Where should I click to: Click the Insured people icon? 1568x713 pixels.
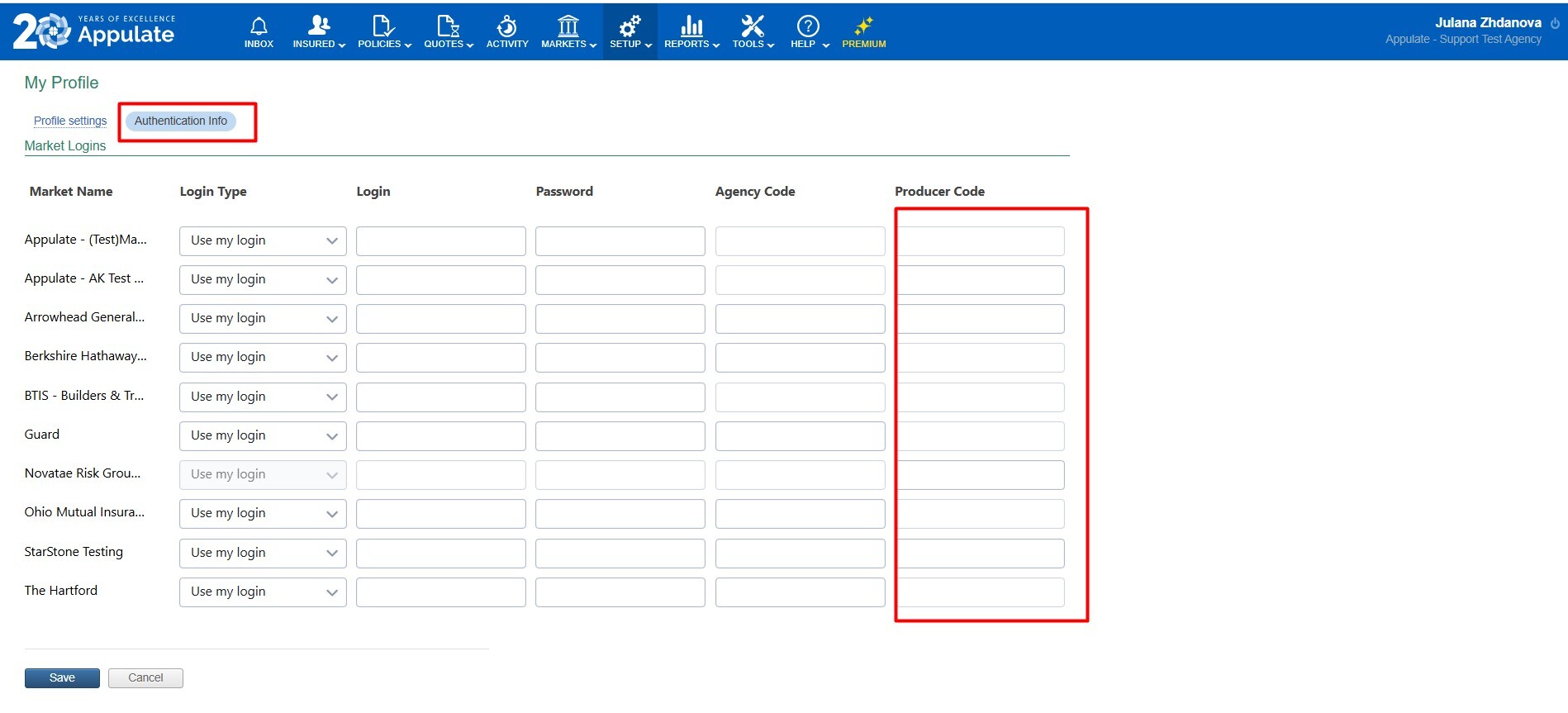point(319,26)
